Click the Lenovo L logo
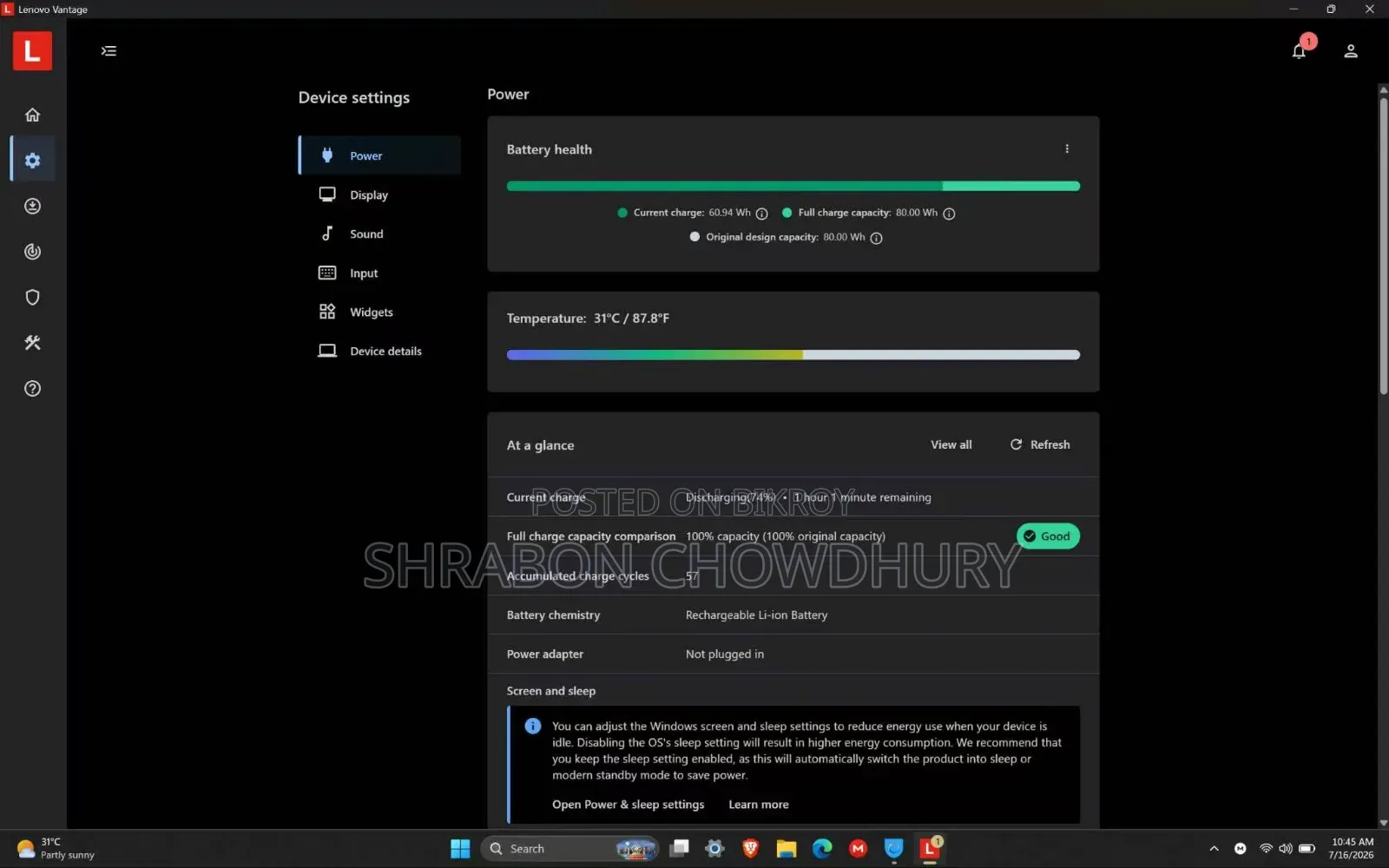 (x=32, y=50)
